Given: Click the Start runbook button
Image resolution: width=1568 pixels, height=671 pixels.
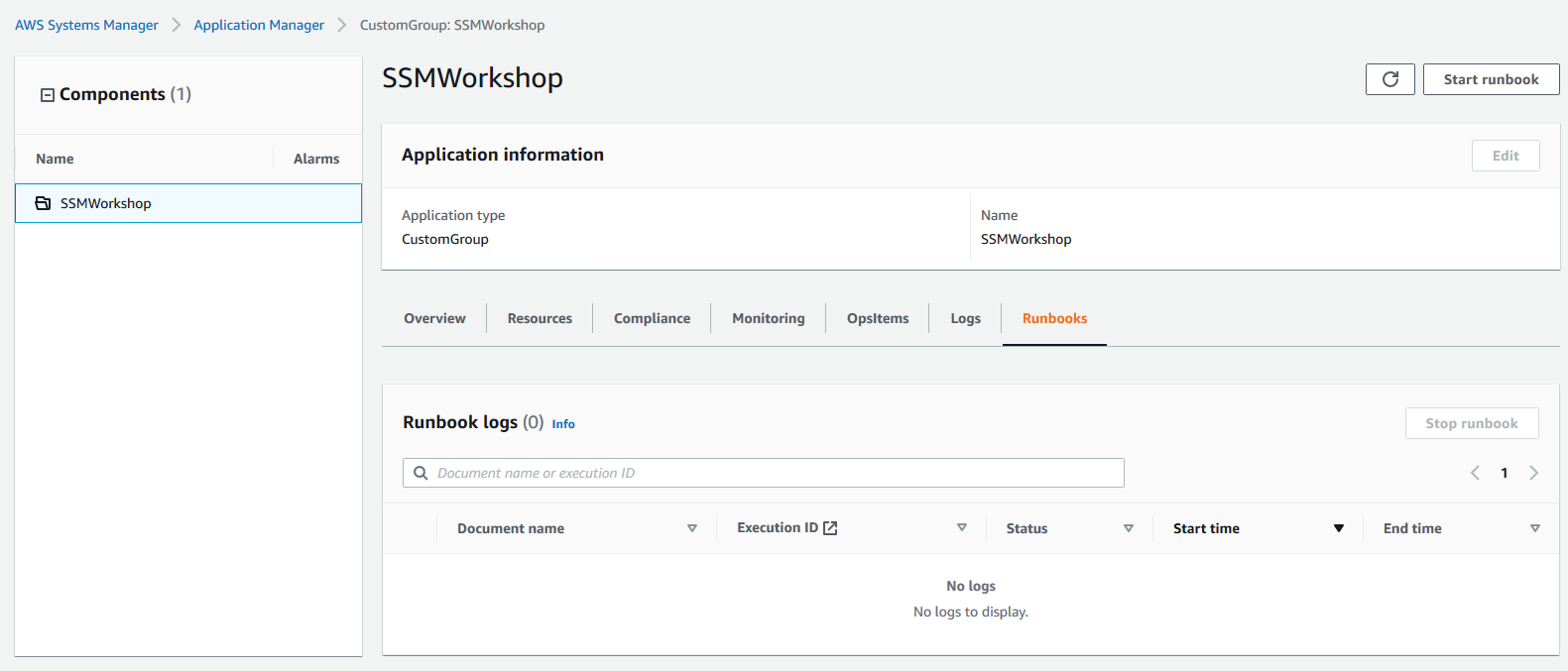Looking at the screenshot, I should tap(1491, 79).
